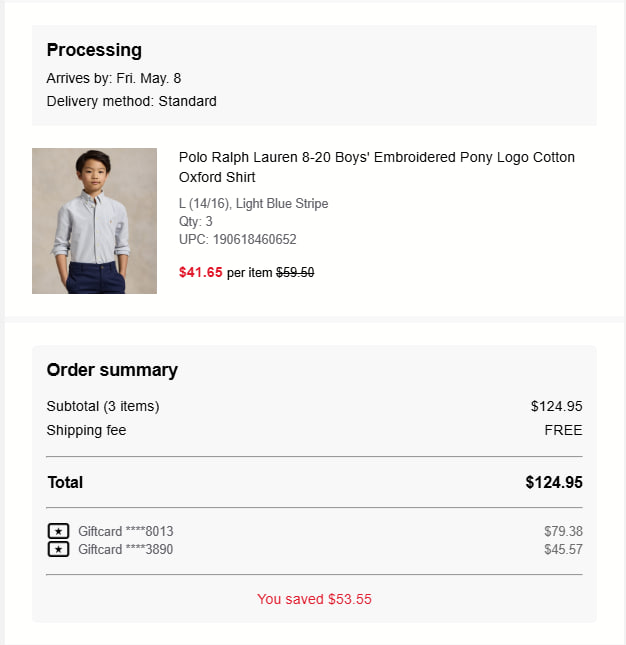Viewport: 626px width, 645px height.
Task: Open the Polo Ralph Lauren Oxford Shirt title
Action: coord(376,167)
